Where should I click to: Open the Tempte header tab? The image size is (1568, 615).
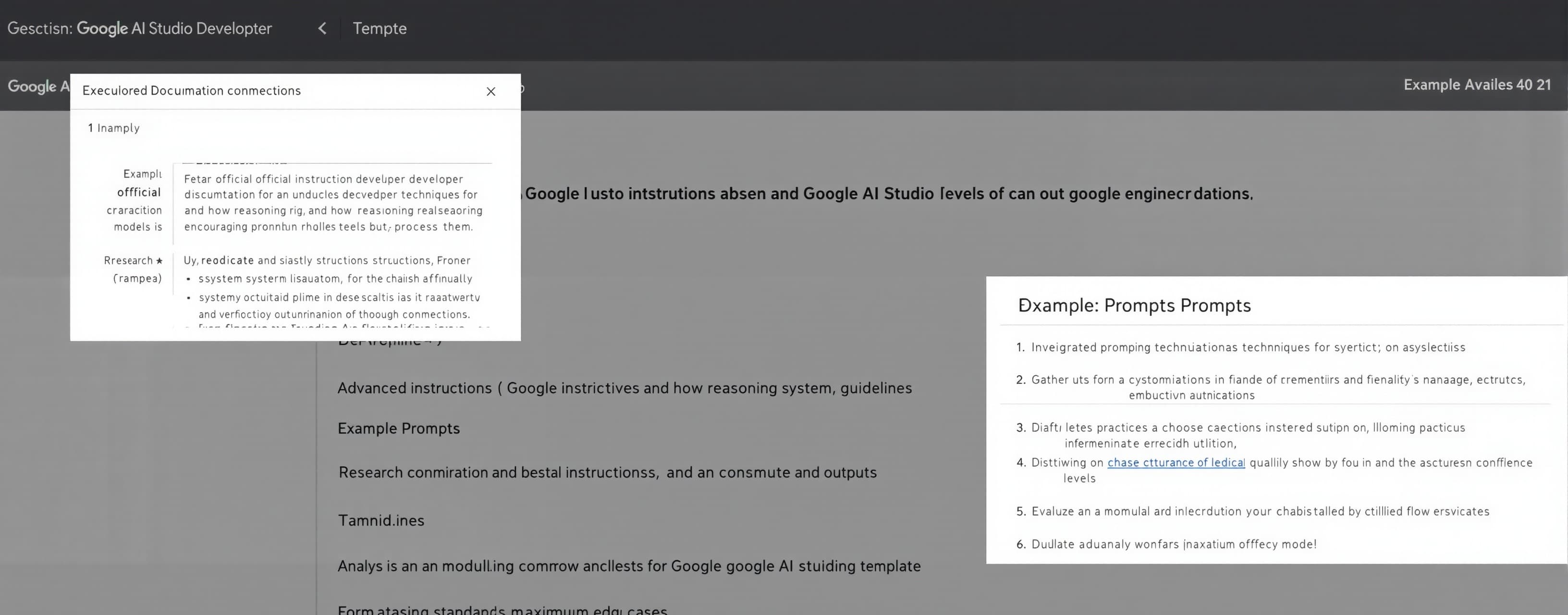click(x=380, y=29)
